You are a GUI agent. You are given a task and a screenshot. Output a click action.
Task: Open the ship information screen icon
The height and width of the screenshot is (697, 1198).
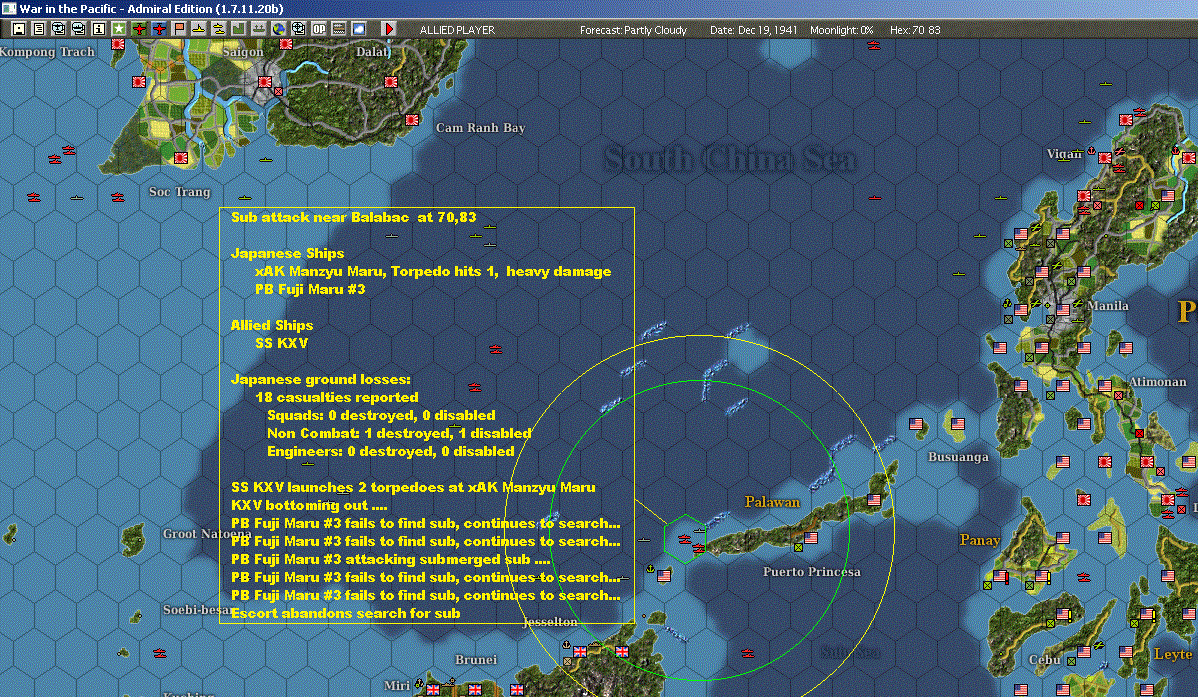pyautogui.click(x=79, y=29)
